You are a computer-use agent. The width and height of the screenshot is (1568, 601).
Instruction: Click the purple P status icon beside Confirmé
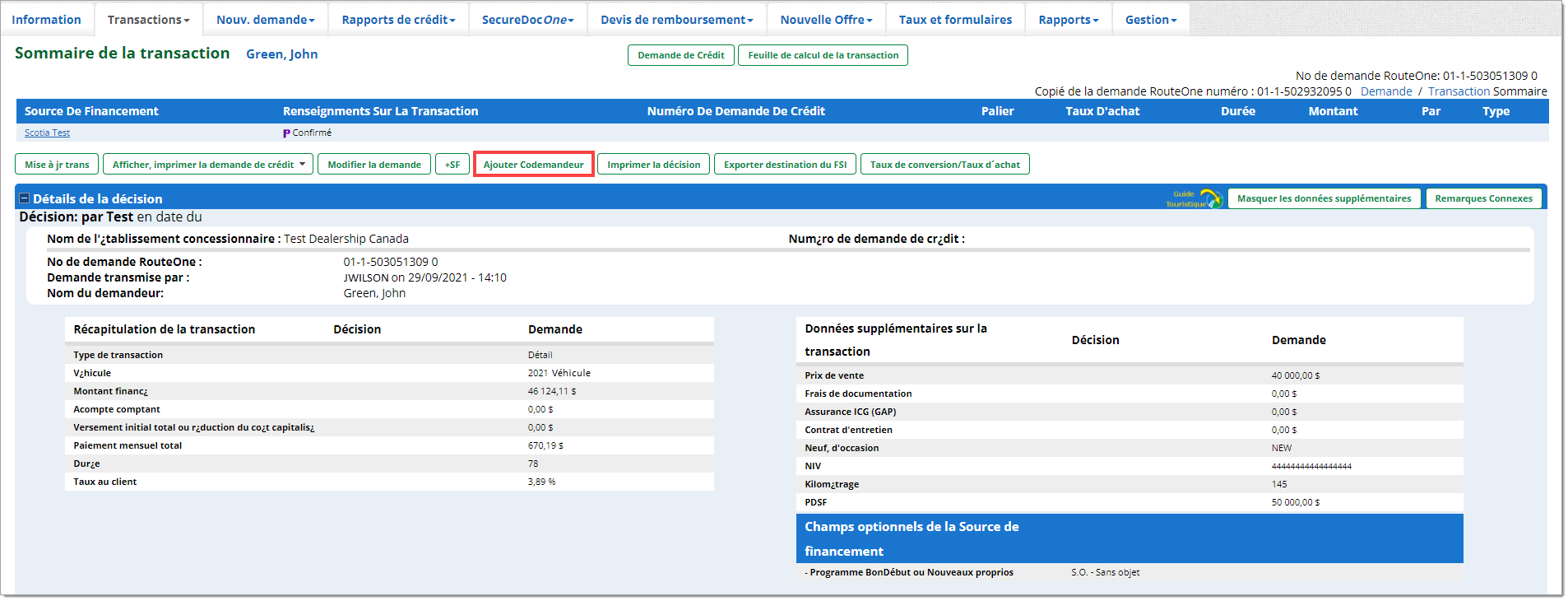click(x=286, y=133)
